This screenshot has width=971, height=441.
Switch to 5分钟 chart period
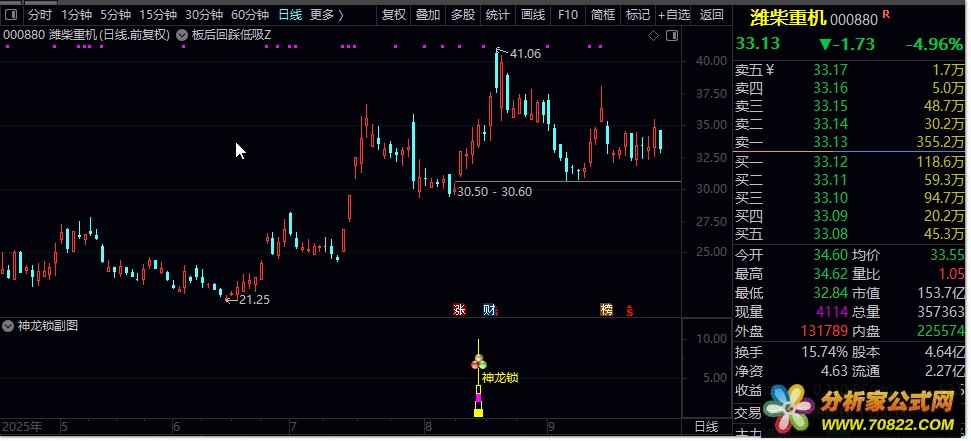coord(115,15)
